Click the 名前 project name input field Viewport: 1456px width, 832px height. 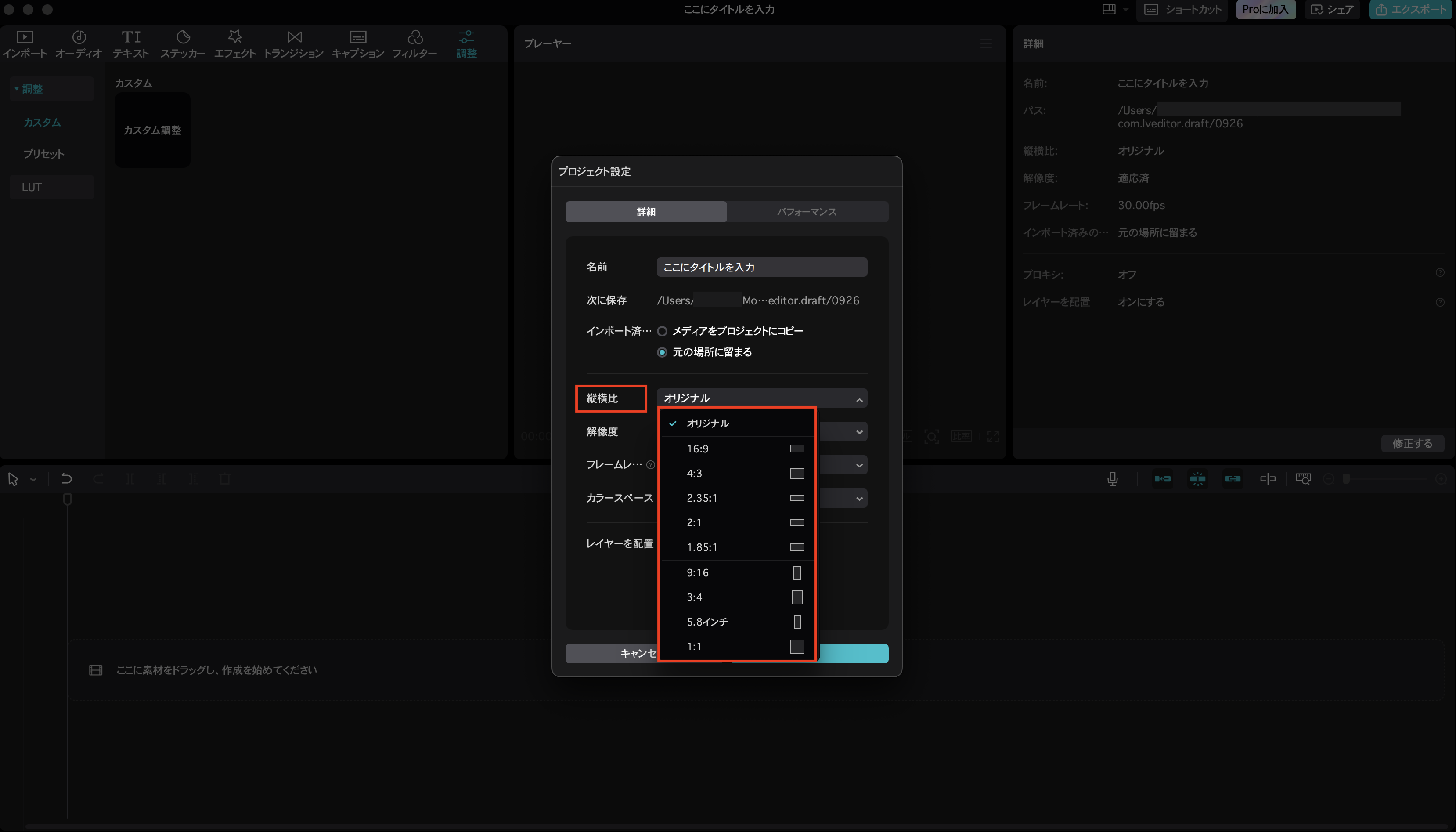pyautogui.click(x=762, y=267)
